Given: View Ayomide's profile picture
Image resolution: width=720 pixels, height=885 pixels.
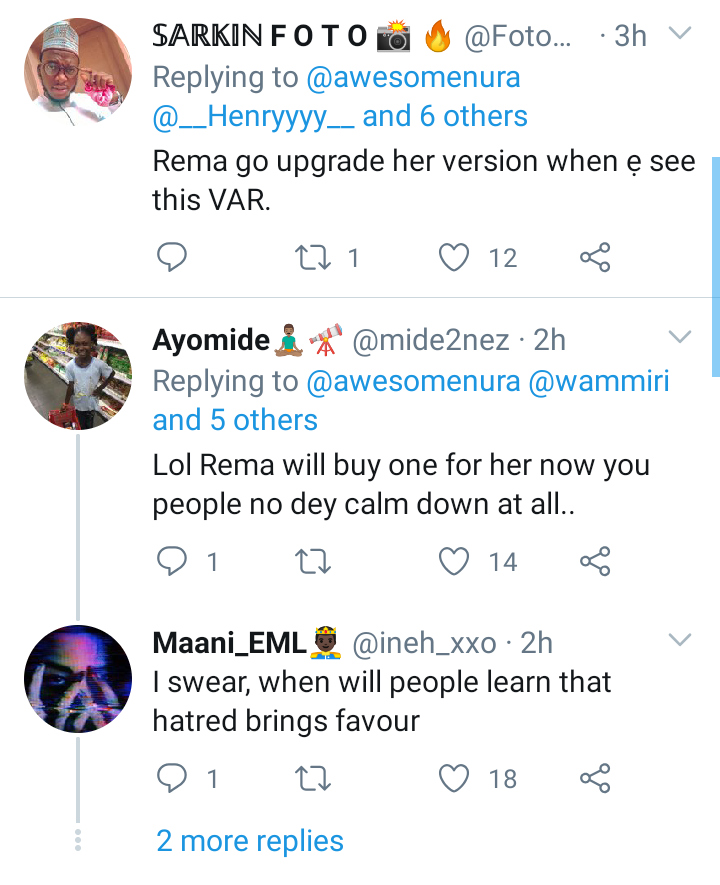Looking at the screenshot, I should coord(78,376).
